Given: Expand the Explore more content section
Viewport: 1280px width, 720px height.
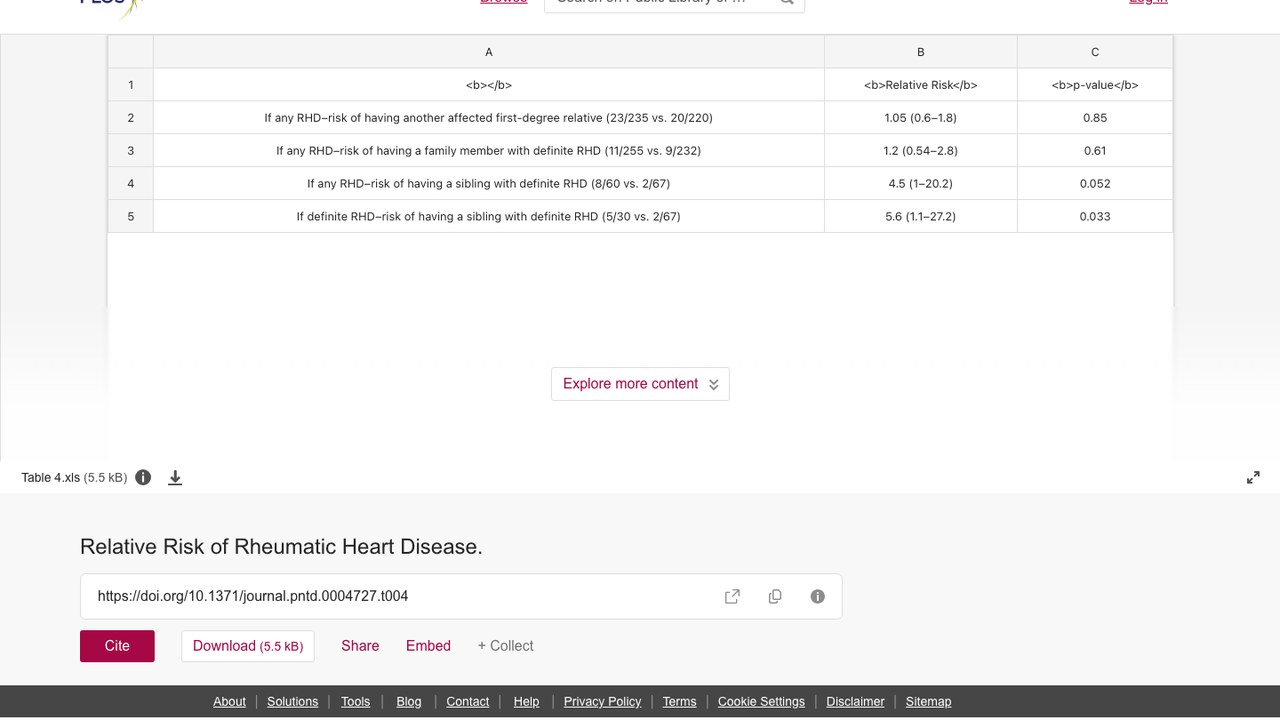Looking at the screenshot, I should pyautogui.click(x=640, y=384).
